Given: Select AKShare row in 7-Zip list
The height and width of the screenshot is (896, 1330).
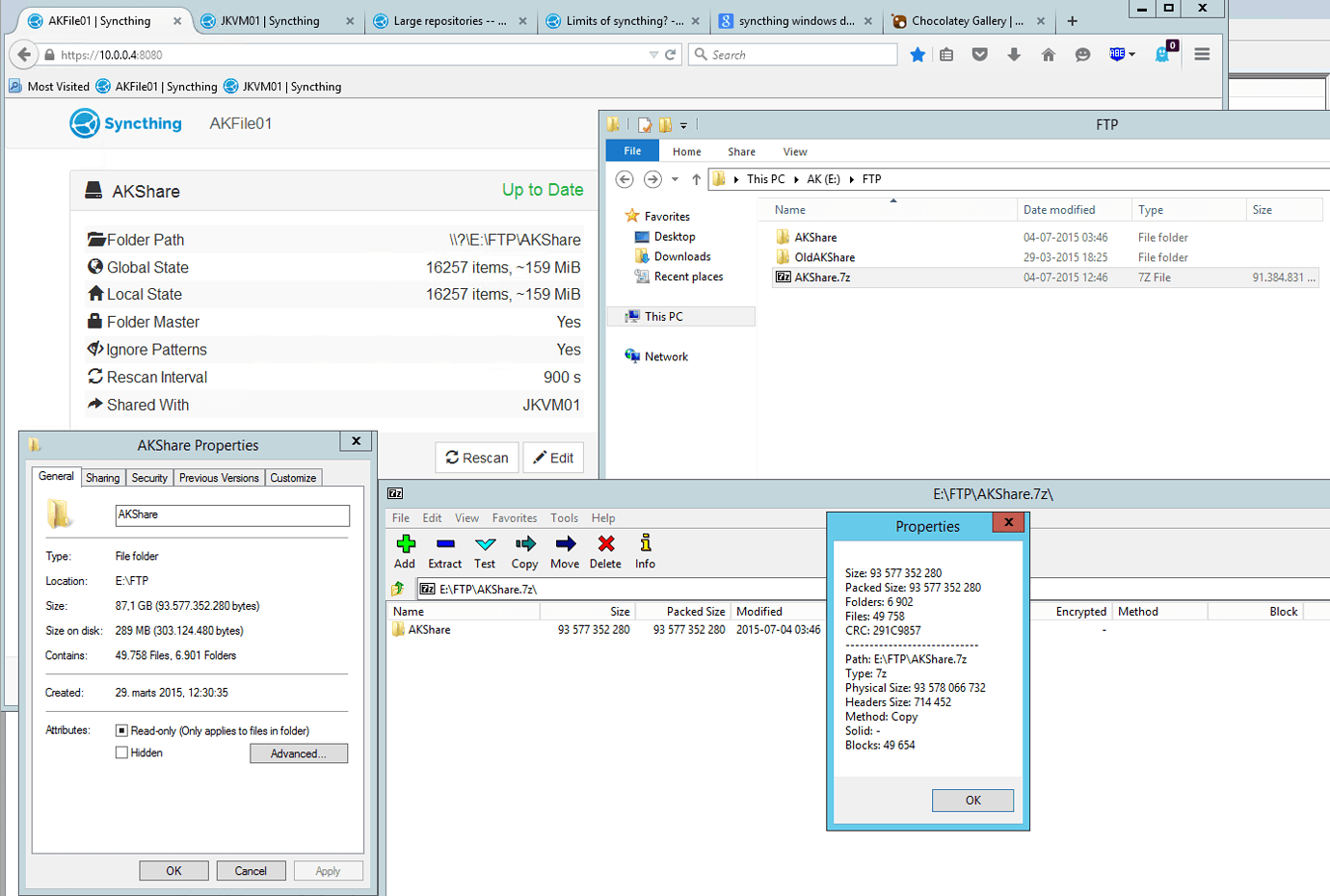Looking at the screenshot, I should 606,630.
